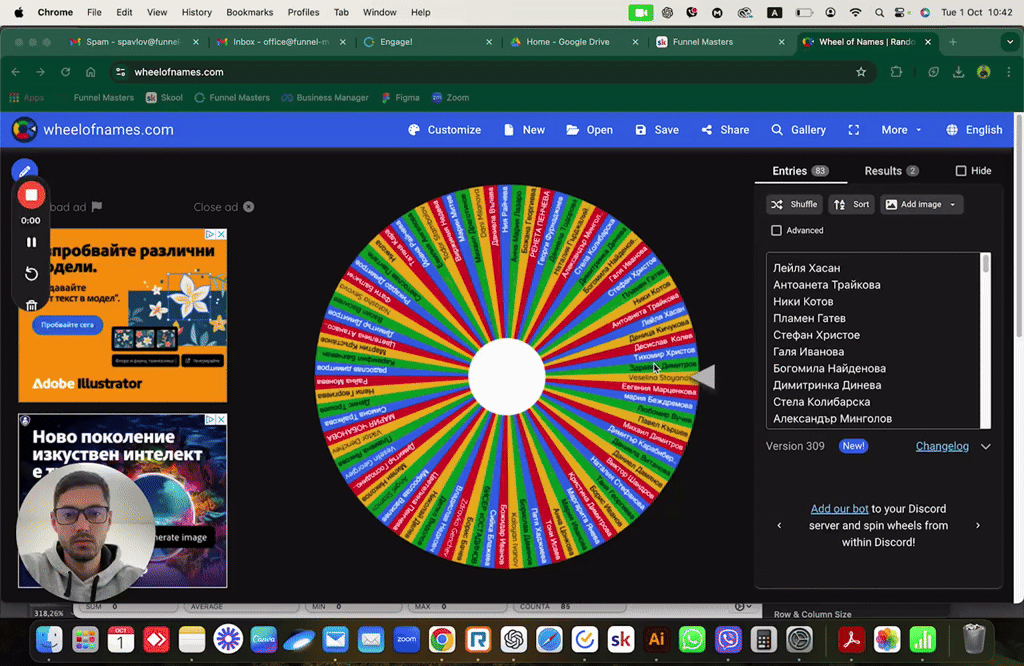The image size is (1024, 666).
Task: Enable the Advanced checkbox
Action: (x=776, y=230)
